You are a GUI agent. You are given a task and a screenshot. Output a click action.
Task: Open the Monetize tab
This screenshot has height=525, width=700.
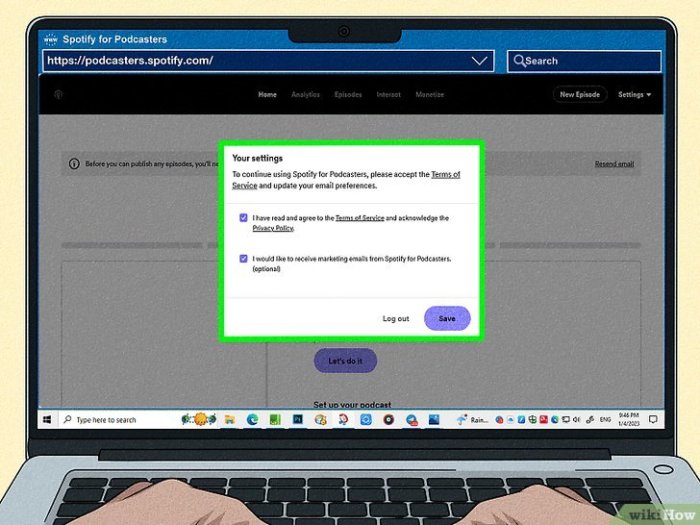click(x=429, y=95)
